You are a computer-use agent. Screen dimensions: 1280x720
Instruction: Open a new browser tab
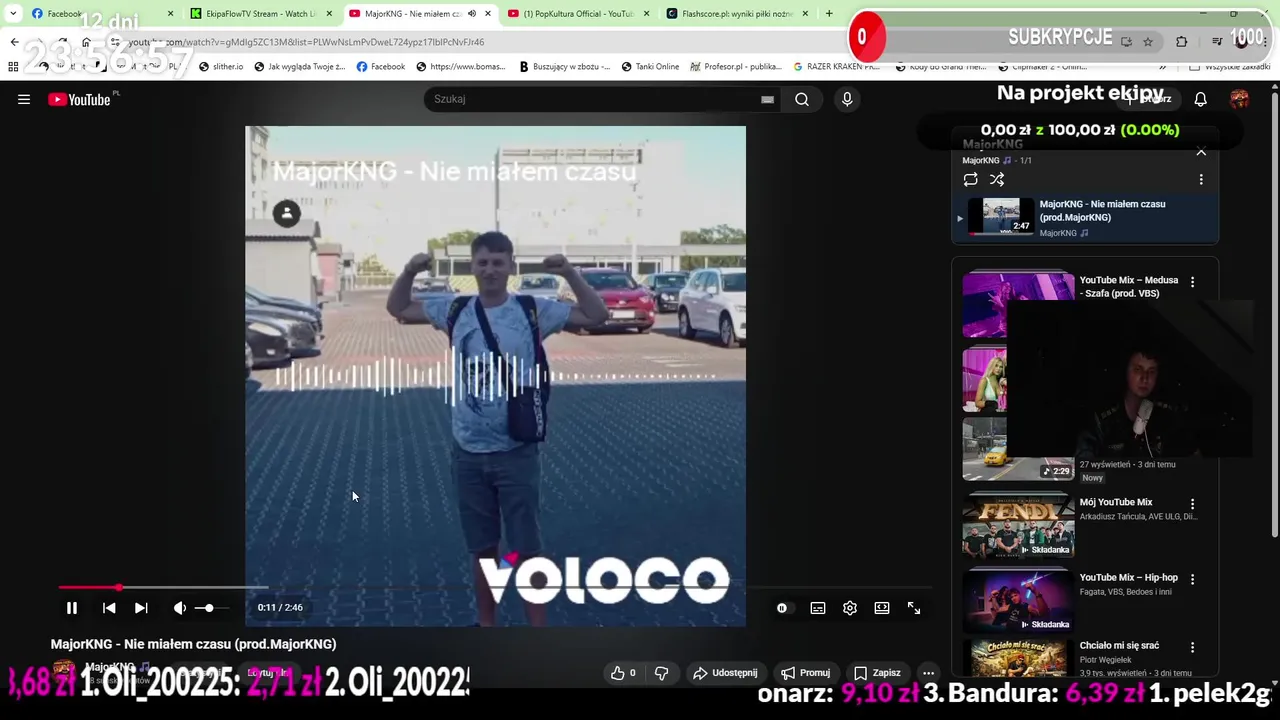click(829, 14)
